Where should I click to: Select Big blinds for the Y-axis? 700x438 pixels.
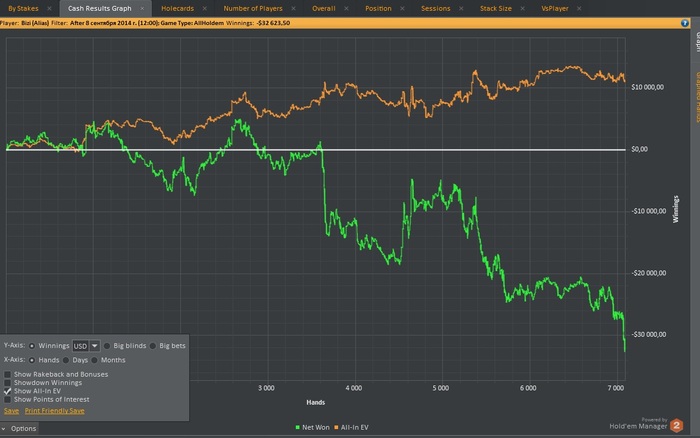107,345
